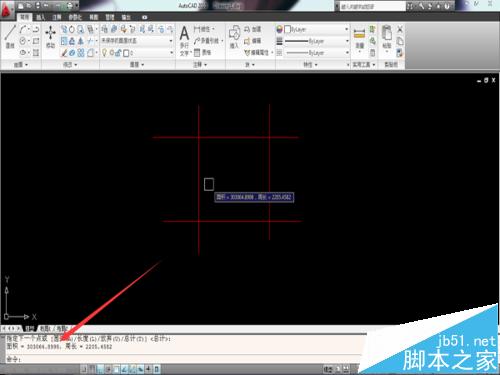Click the Quick Calculator icon in Utilities

coord(373,53)
